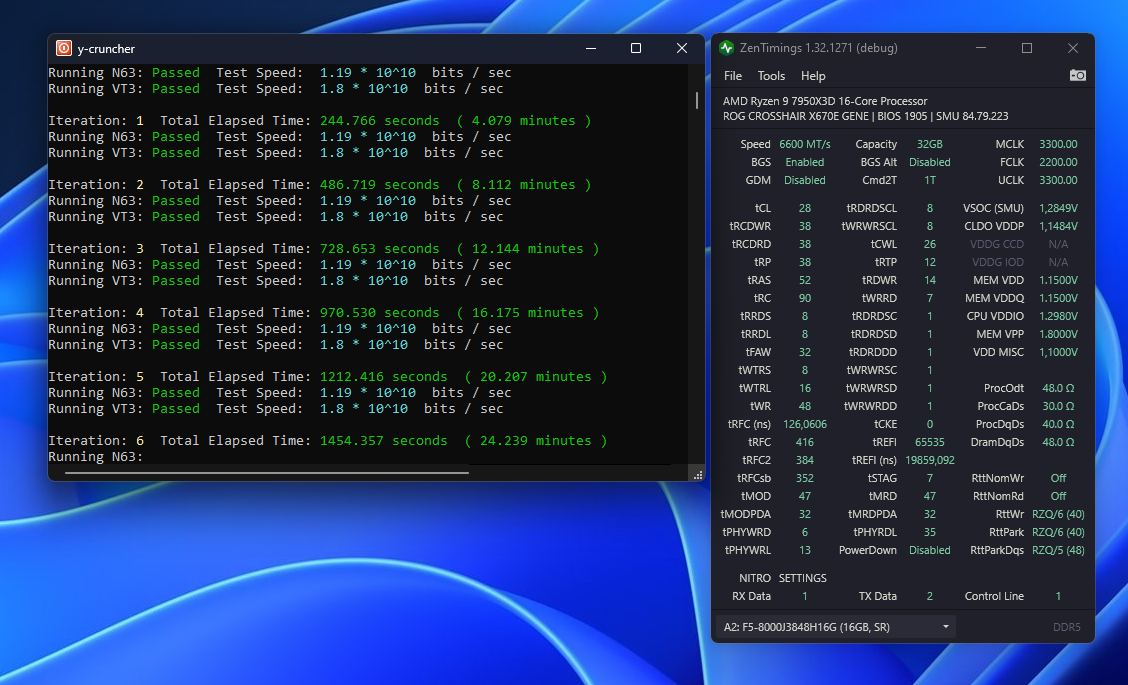Take a screenshot with the ZenTimings camera icon
The width and height of the screenshot is (1128, 685).
click(1077, 76)
